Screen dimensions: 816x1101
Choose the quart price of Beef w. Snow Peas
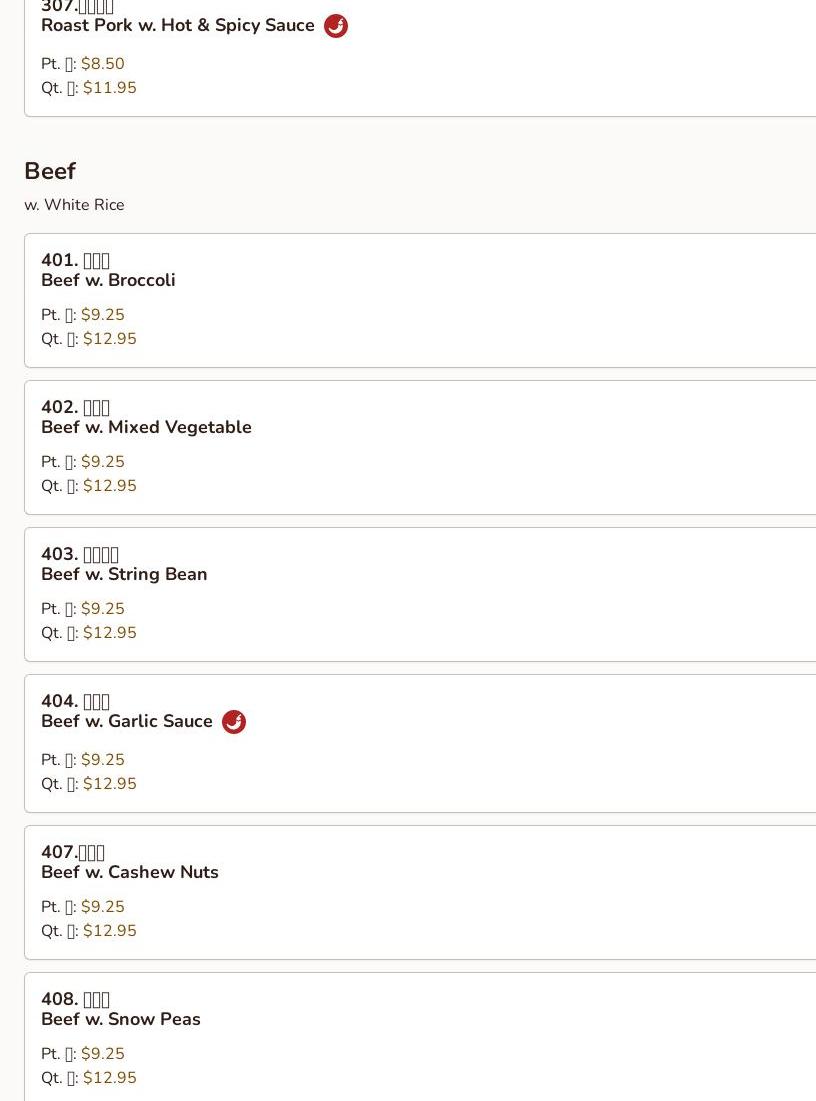coord(110,1078)
